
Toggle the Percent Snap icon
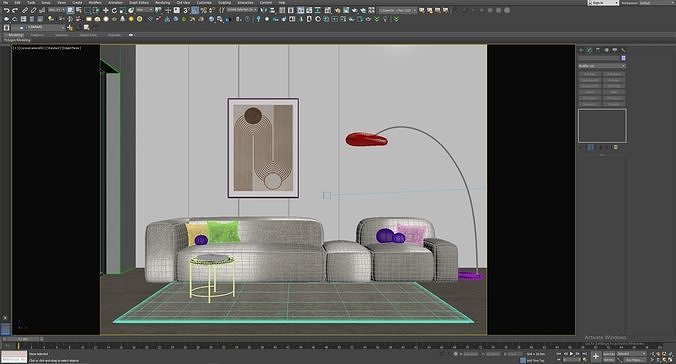(203, 10)
